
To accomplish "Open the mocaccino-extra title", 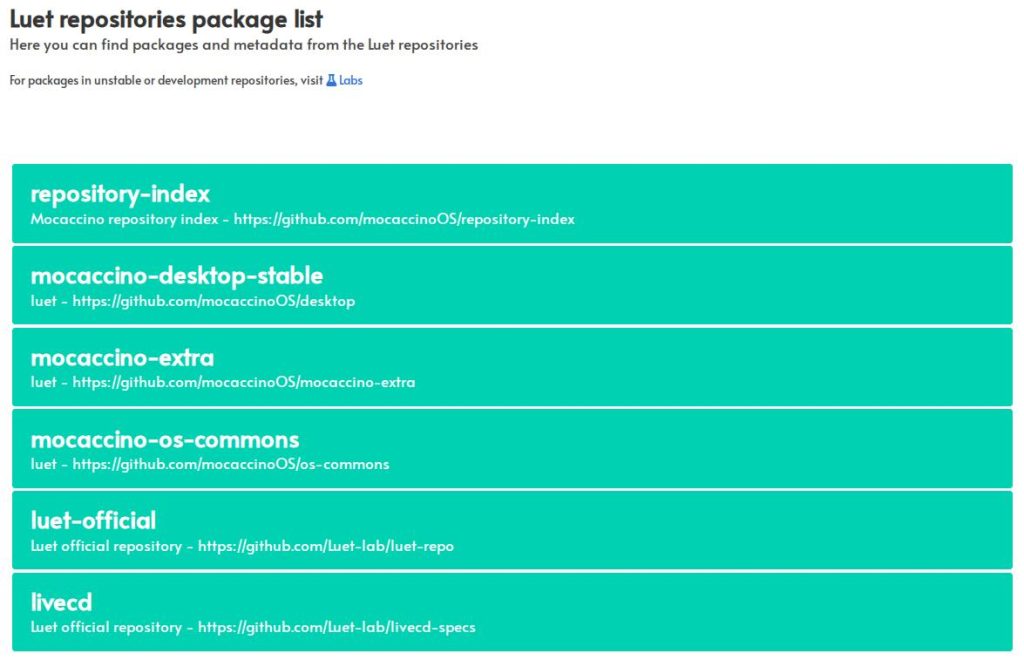I will (x=122, y=358).
